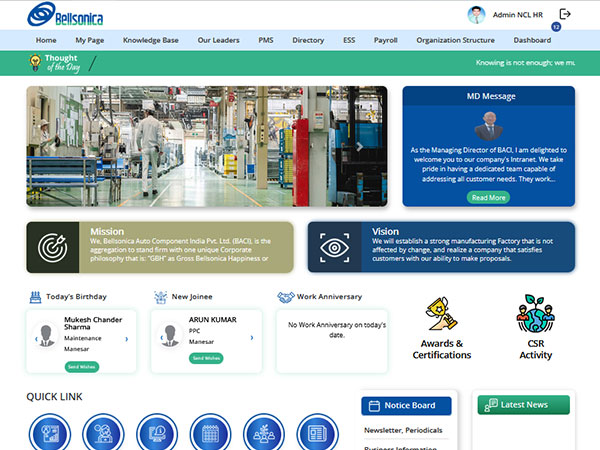Open the ESS menu

point(349,40)
